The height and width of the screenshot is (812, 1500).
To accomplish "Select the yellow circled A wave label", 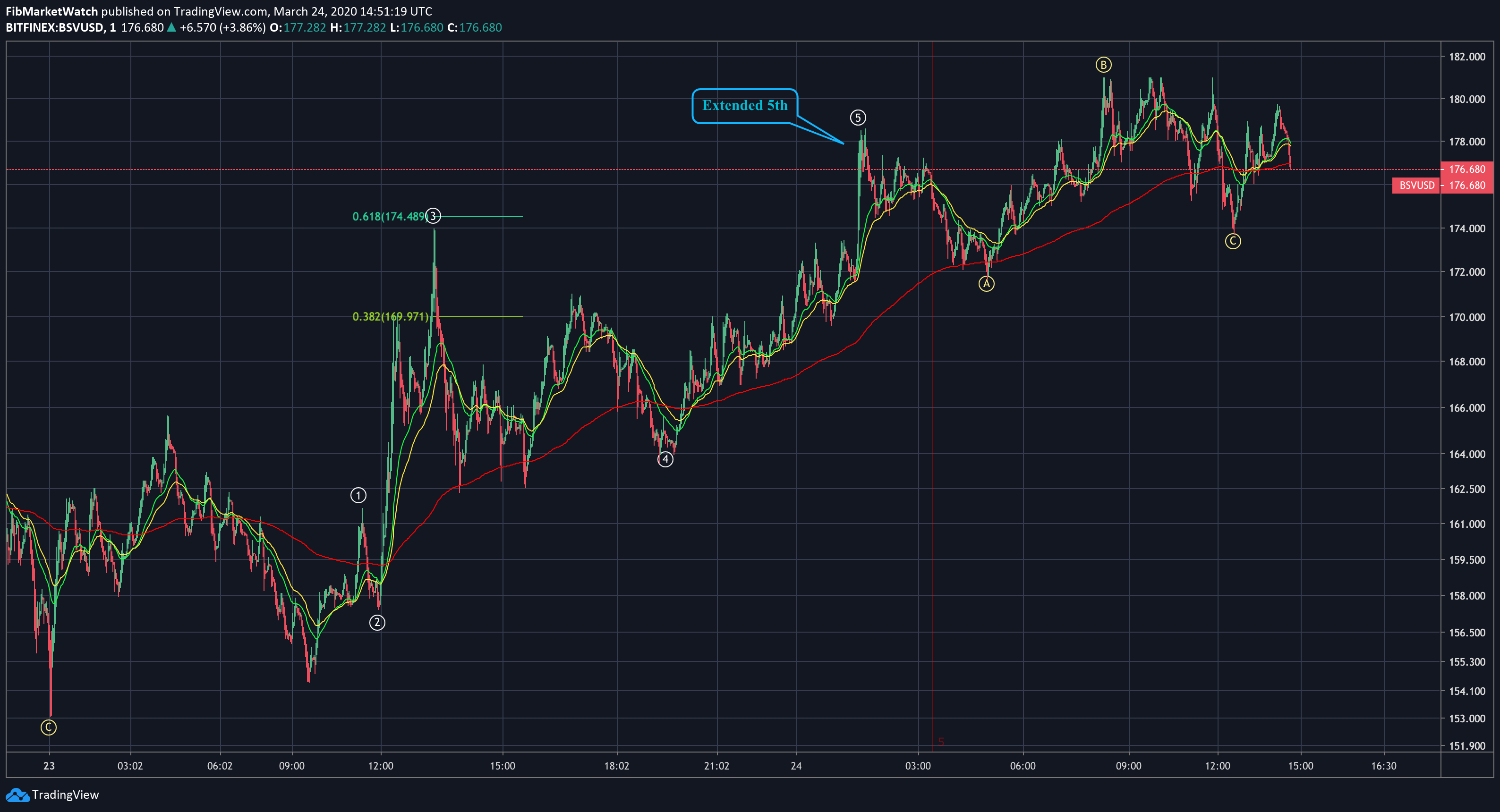I will (x=986, y=283).
